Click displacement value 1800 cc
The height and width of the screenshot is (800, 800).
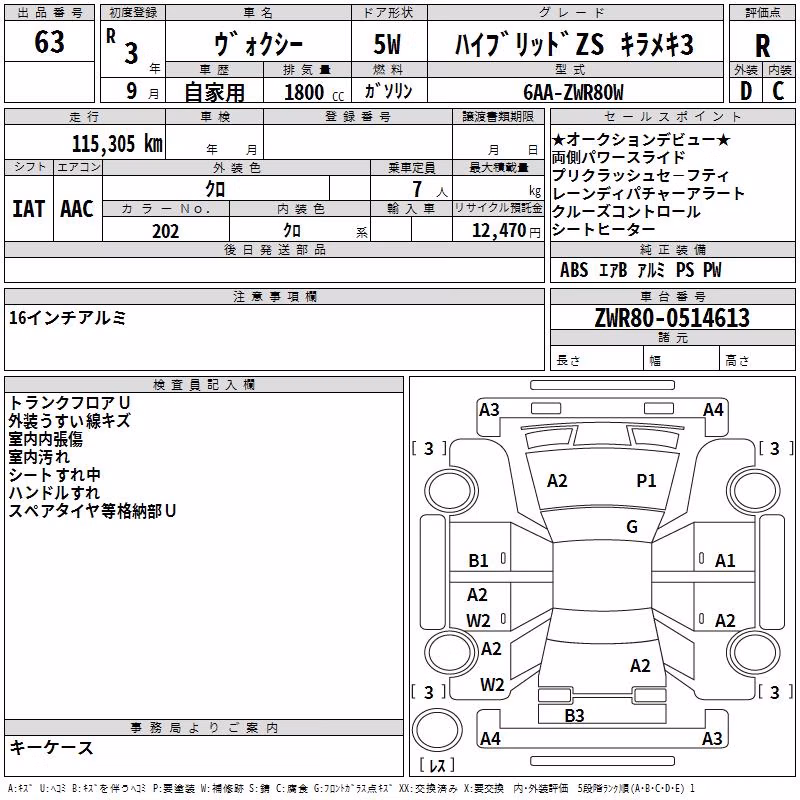(314, 92)
